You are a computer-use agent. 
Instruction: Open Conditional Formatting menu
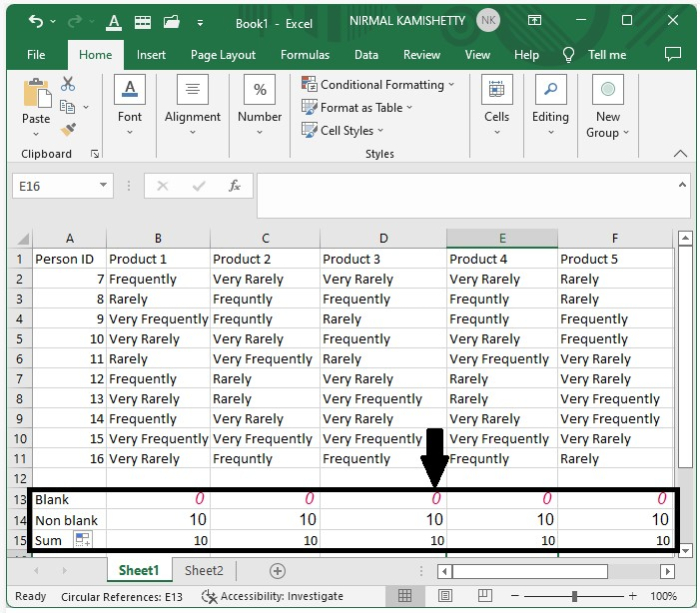click(x=378, y=84)
